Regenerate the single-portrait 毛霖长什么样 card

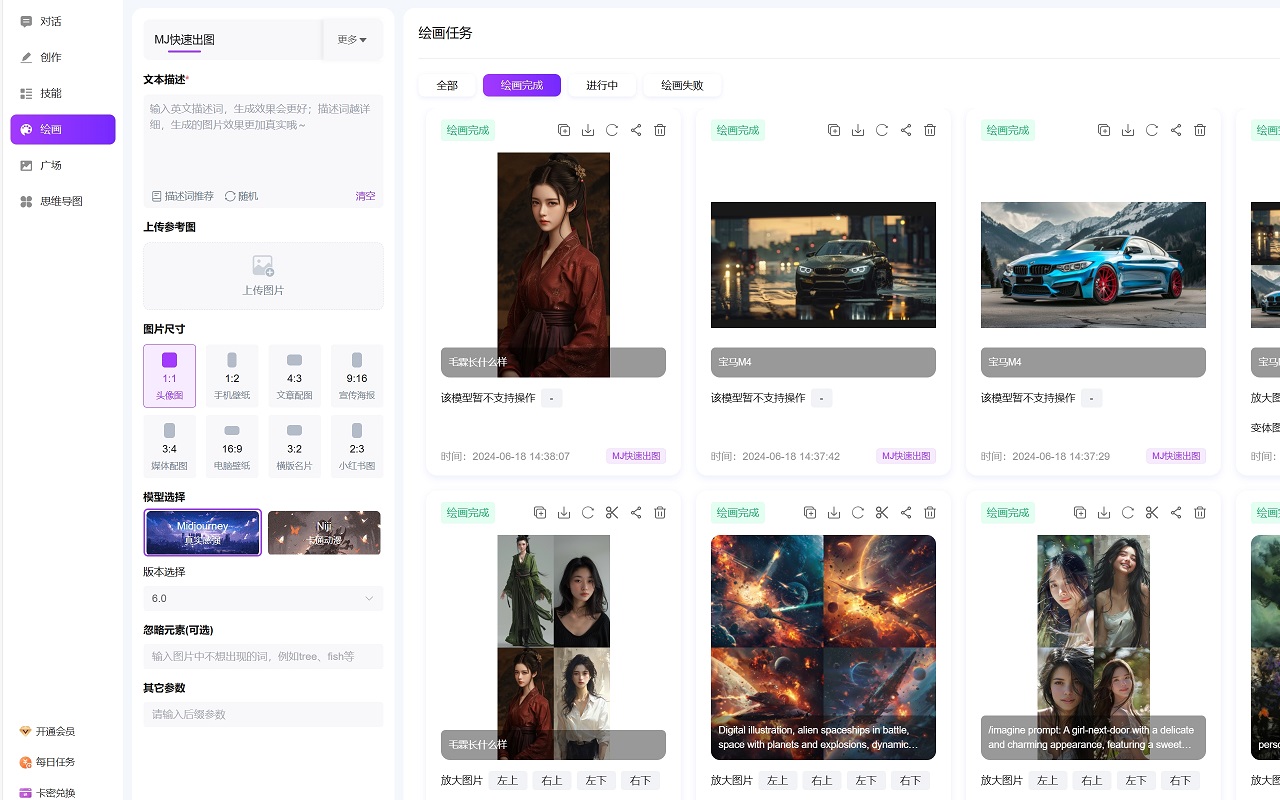(612, 130)
